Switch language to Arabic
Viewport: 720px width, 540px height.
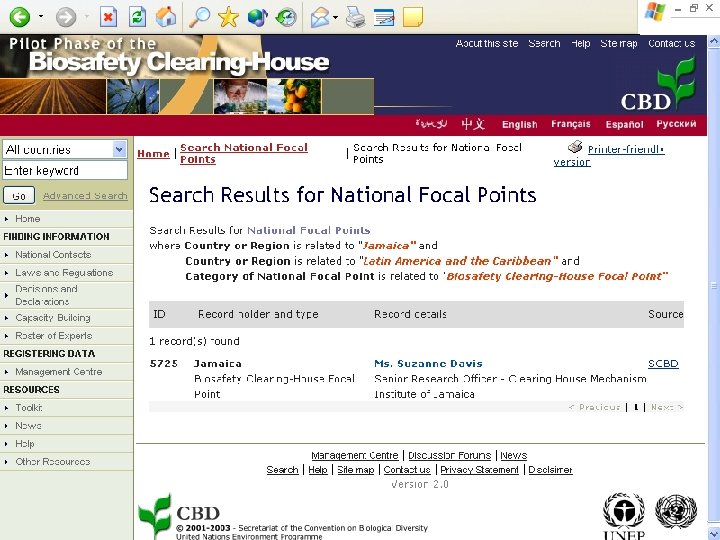coord(431,124)
